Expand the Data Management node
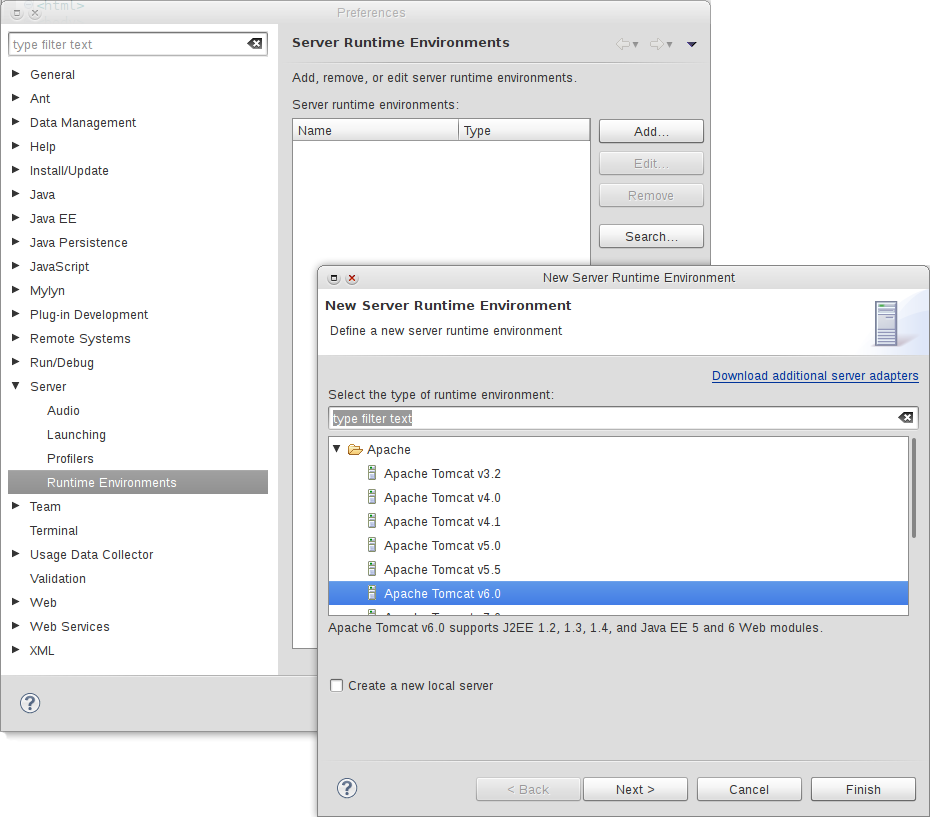Image resolution: width=930 pixels, height=817 pixels. pos(15,122)
